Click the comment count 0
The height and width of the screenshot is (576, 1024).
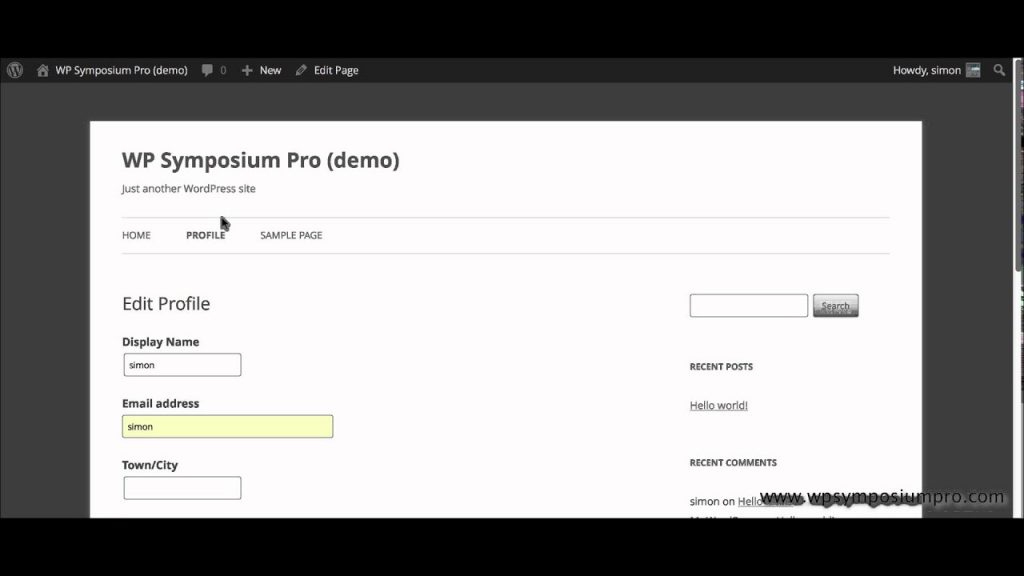tap(223, 70)
